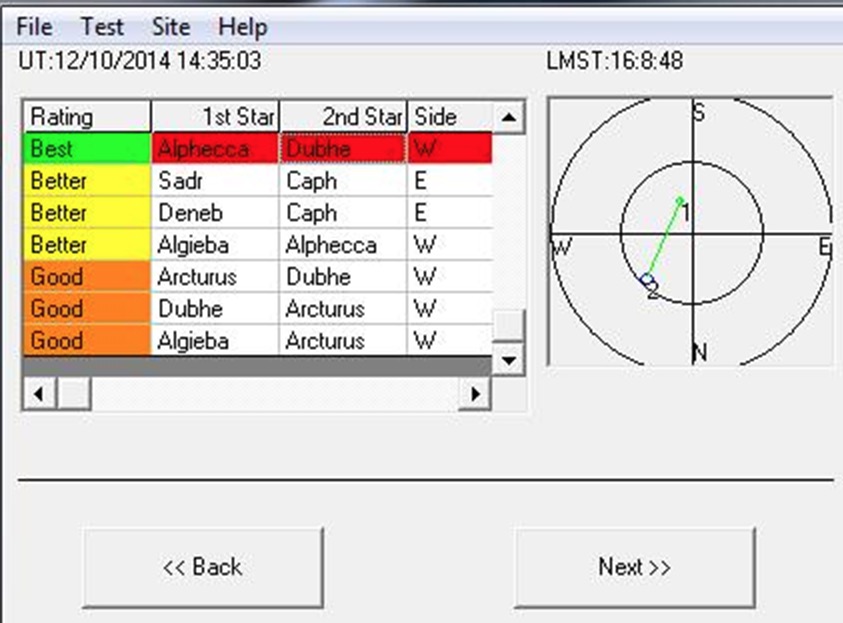This screenshot has height=623, width=843.
Task: Select Dubhe in the Best row
Action: click(344, 148)
